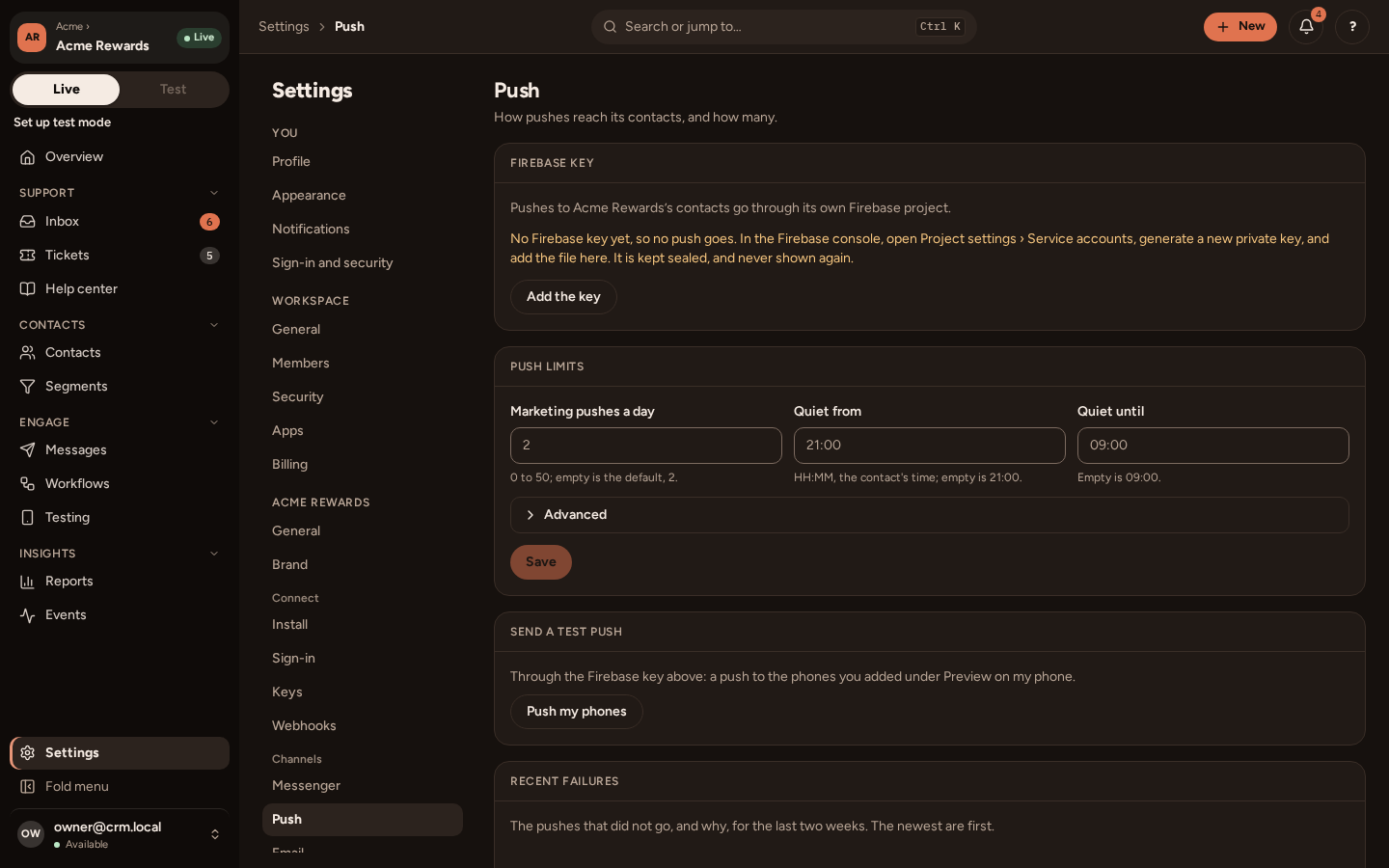
Task: Click the AR workspace avatar
Action: click(32, 38)
